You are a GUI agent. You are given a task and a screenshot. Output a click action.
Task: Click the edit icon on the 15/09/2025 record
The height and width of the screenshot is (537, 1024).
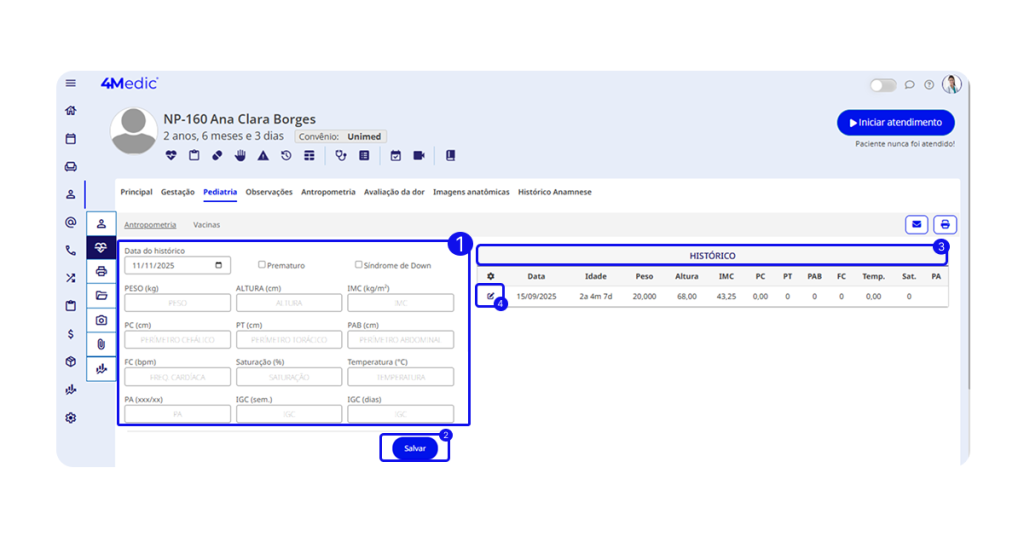490,296
